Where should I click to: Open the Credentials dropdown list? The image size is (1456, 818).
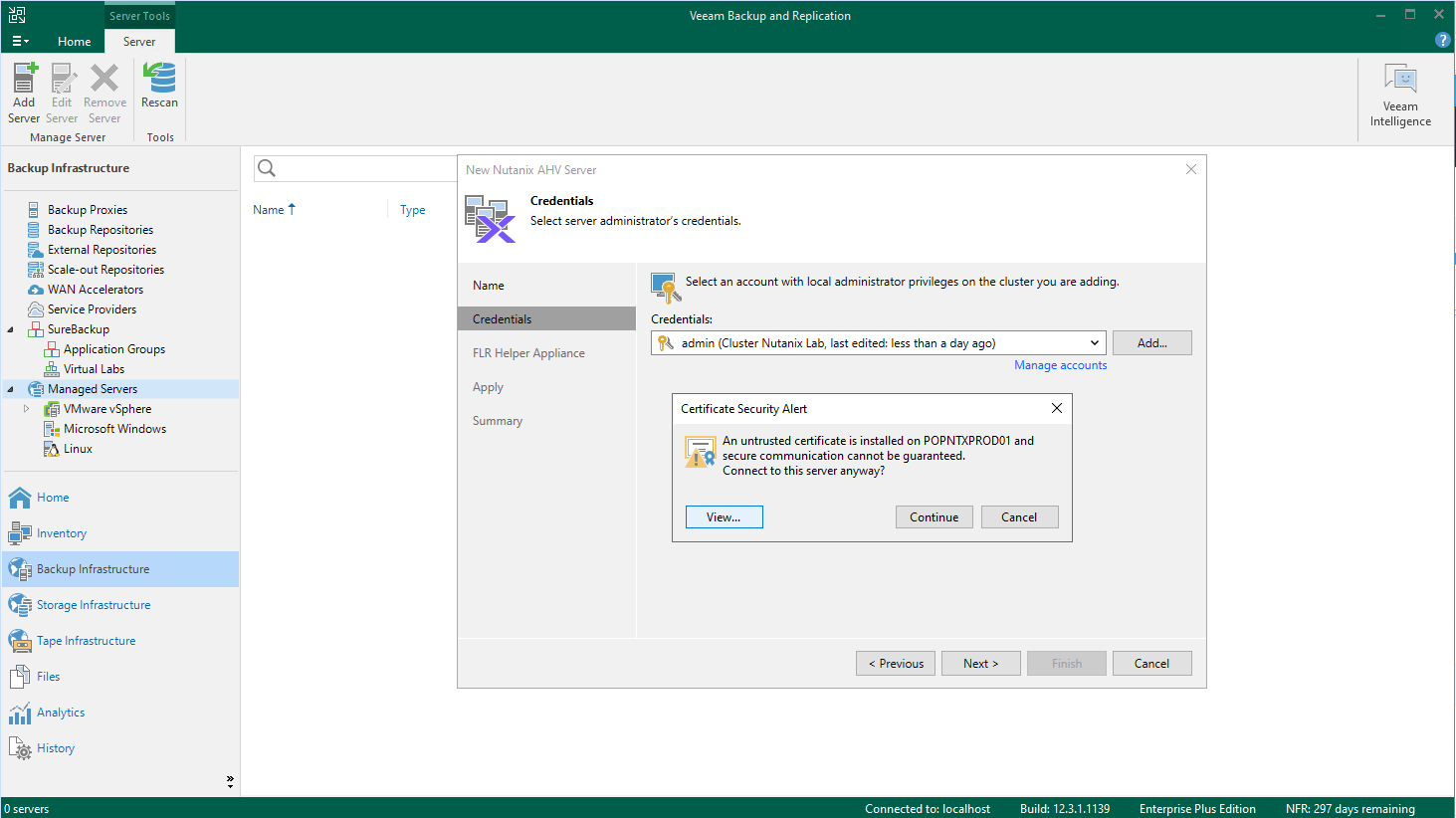point(1095,343)
